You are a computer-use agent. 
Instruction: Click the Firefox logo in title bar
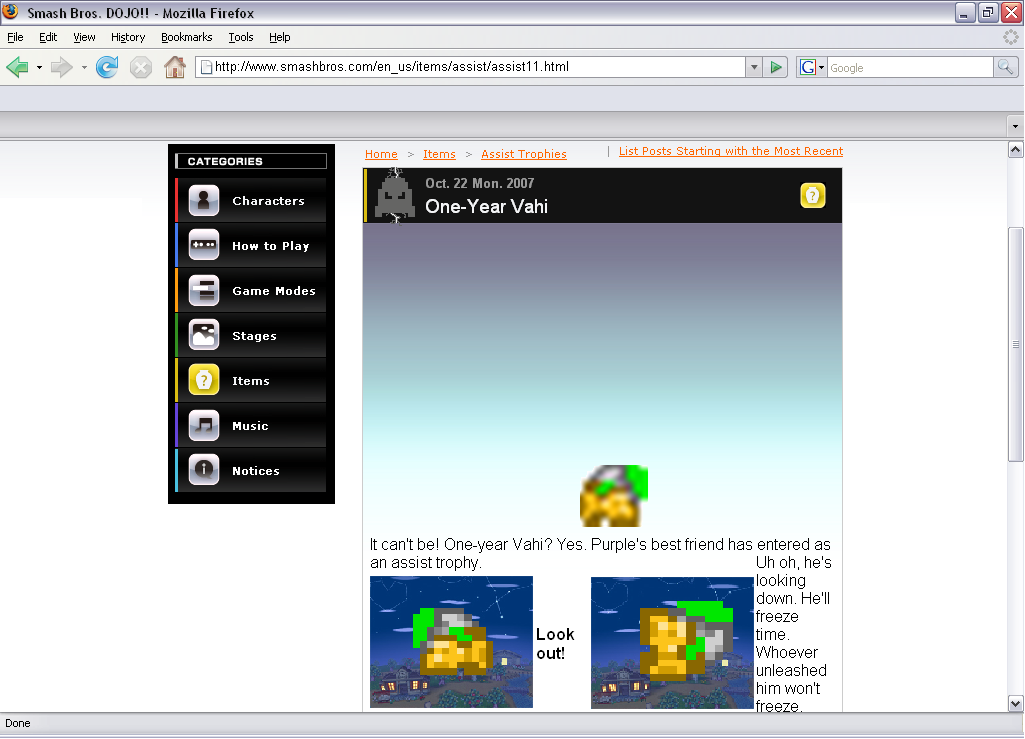tap(11, 12)
